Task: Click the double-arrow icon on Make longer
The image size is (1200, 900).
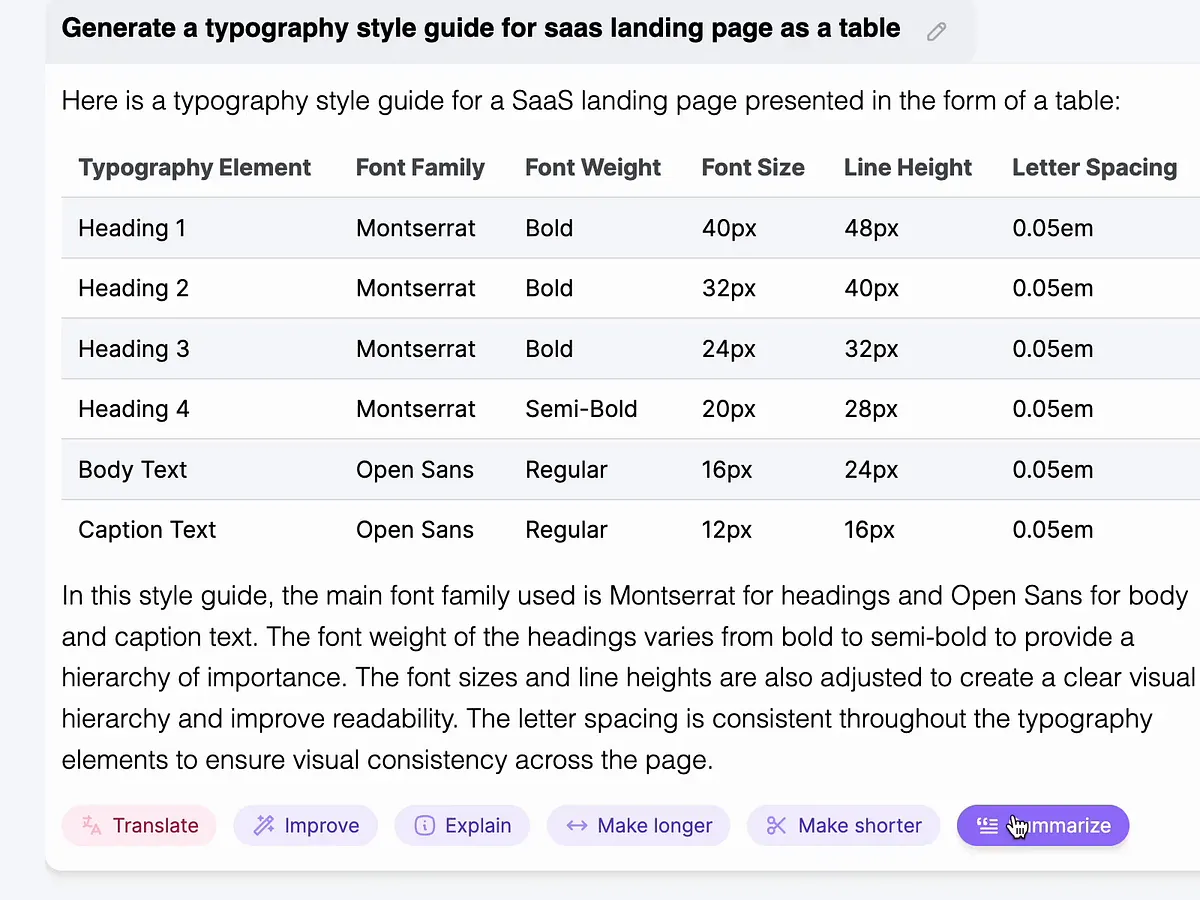Action: pyautogui.click(x=575, y=825)
